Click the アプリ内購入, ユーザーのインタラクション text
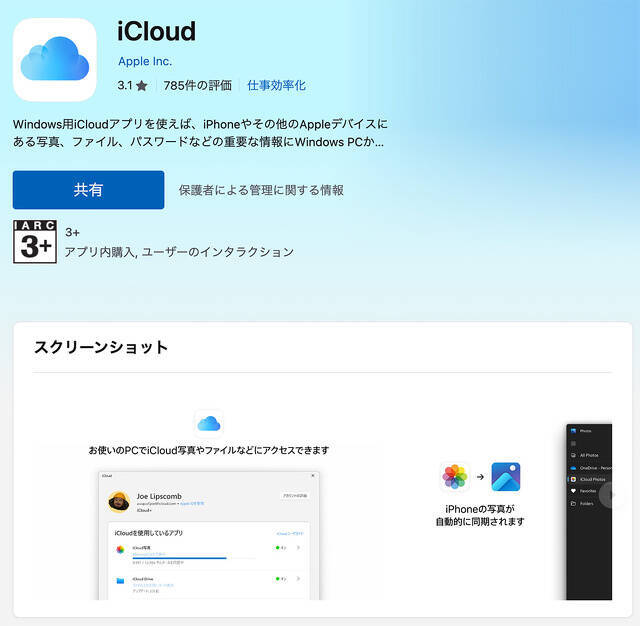 [x=179, y=252]
